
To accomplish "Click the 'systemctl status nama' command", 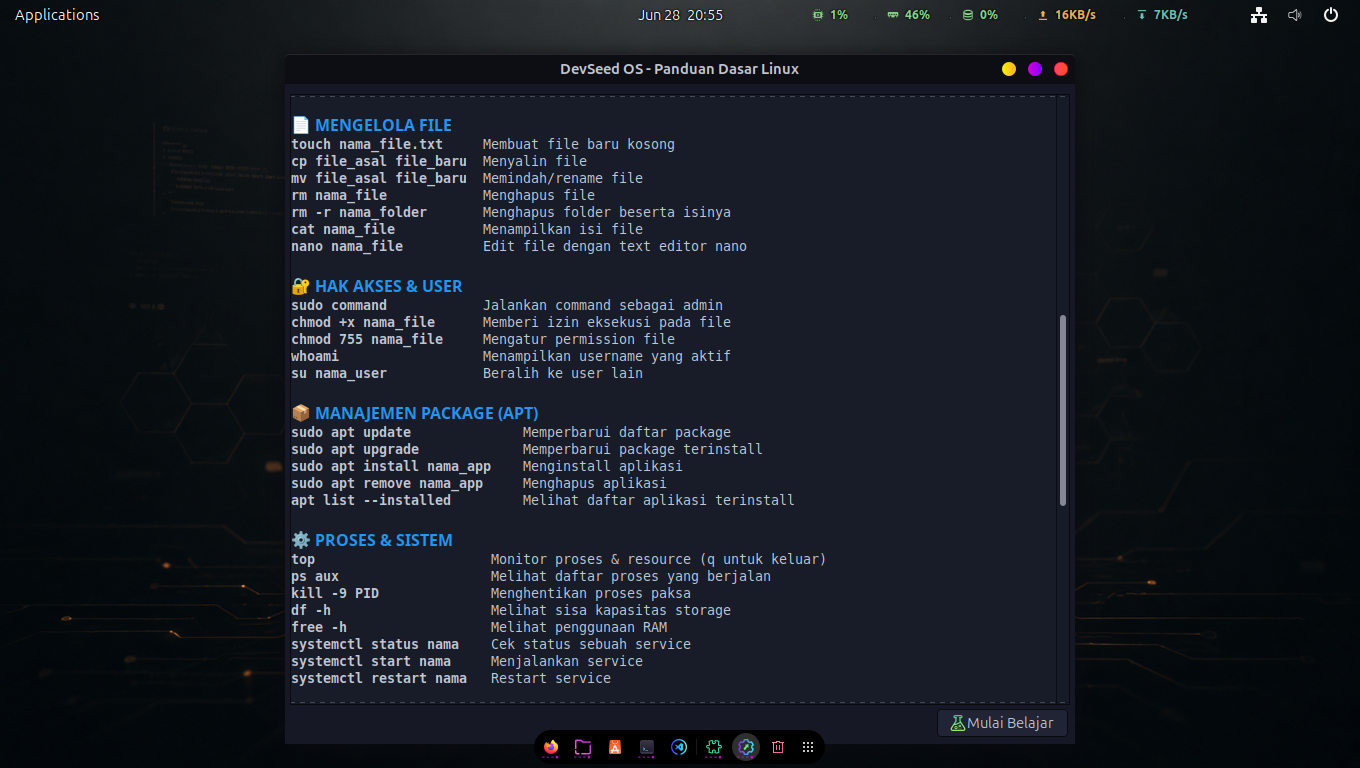I will pos(375,644).
